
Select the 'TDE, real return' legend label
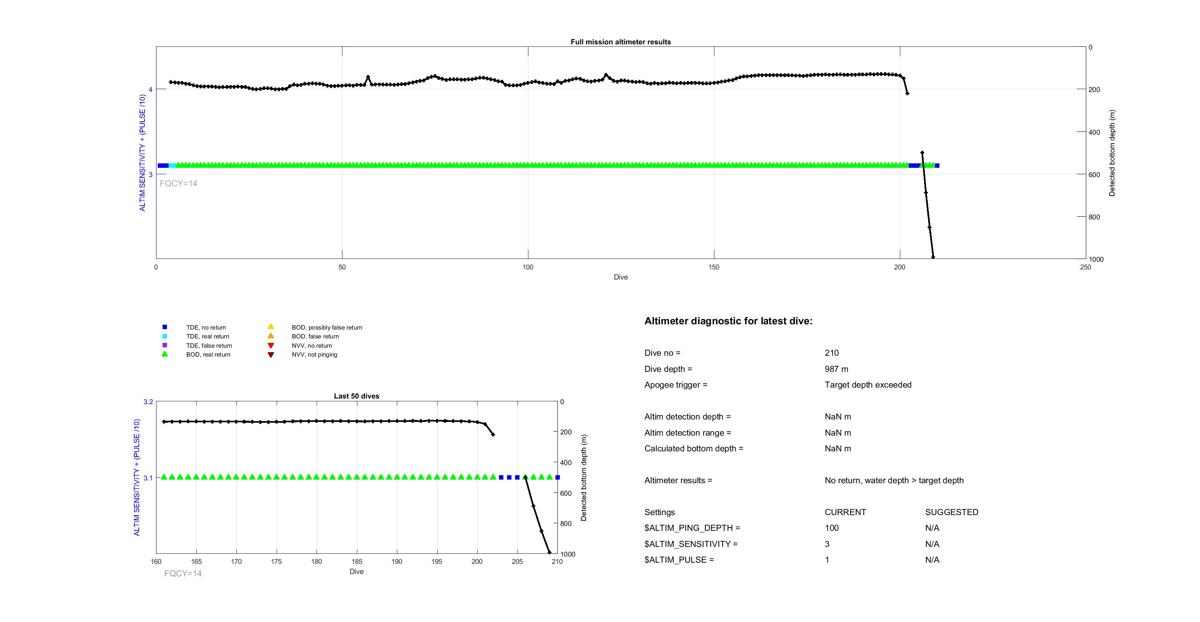(x=206, y=336)
